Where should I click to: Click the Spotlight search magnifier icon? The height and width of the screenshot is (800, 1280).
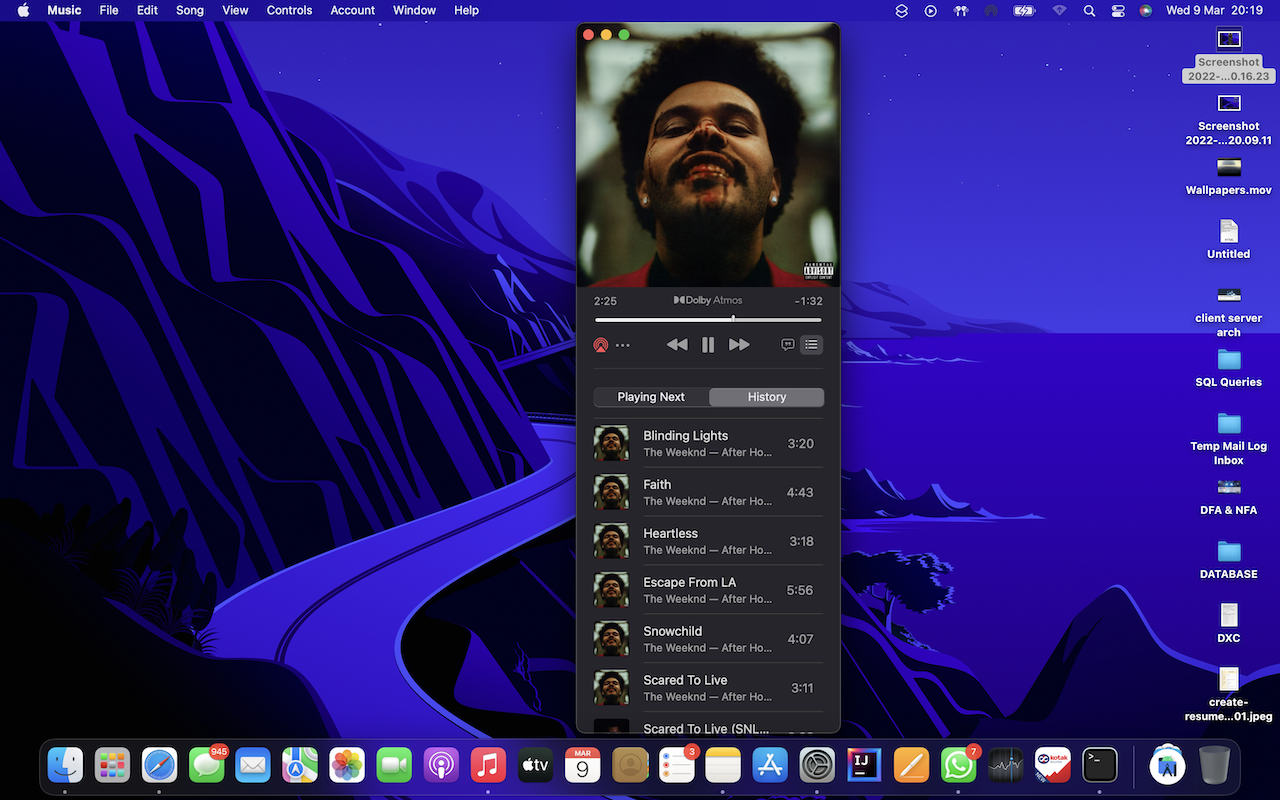[x=1089, y=10]
